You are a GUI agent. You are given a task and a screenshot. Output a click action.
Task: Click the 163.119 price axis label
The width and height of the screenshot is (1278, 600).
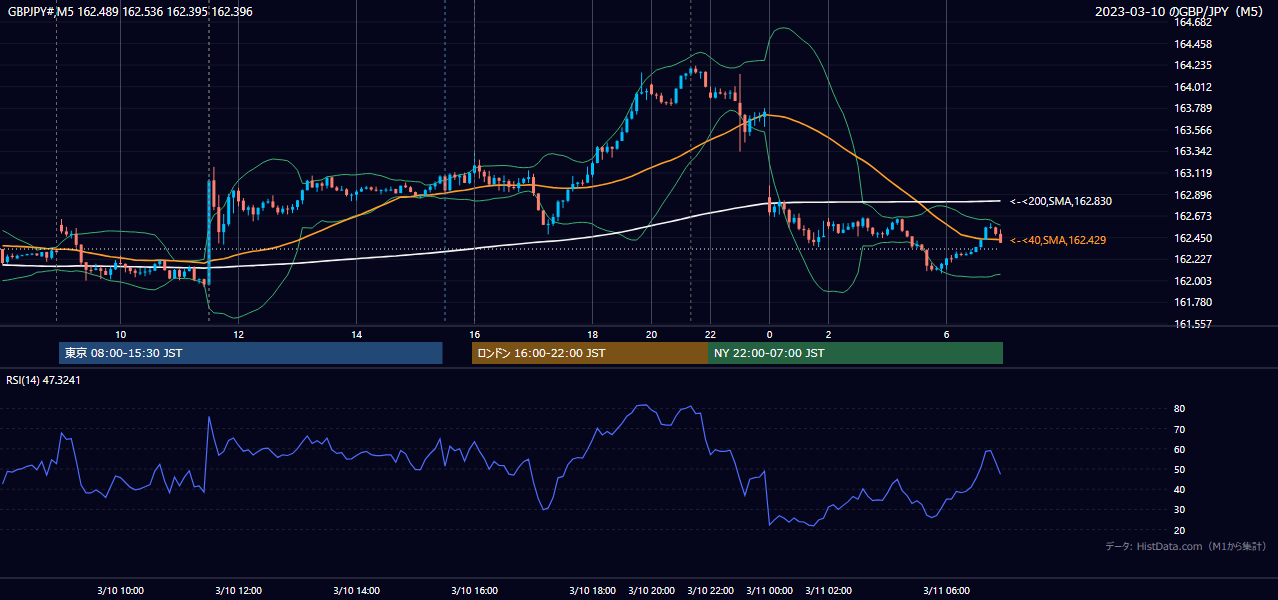1193,173
